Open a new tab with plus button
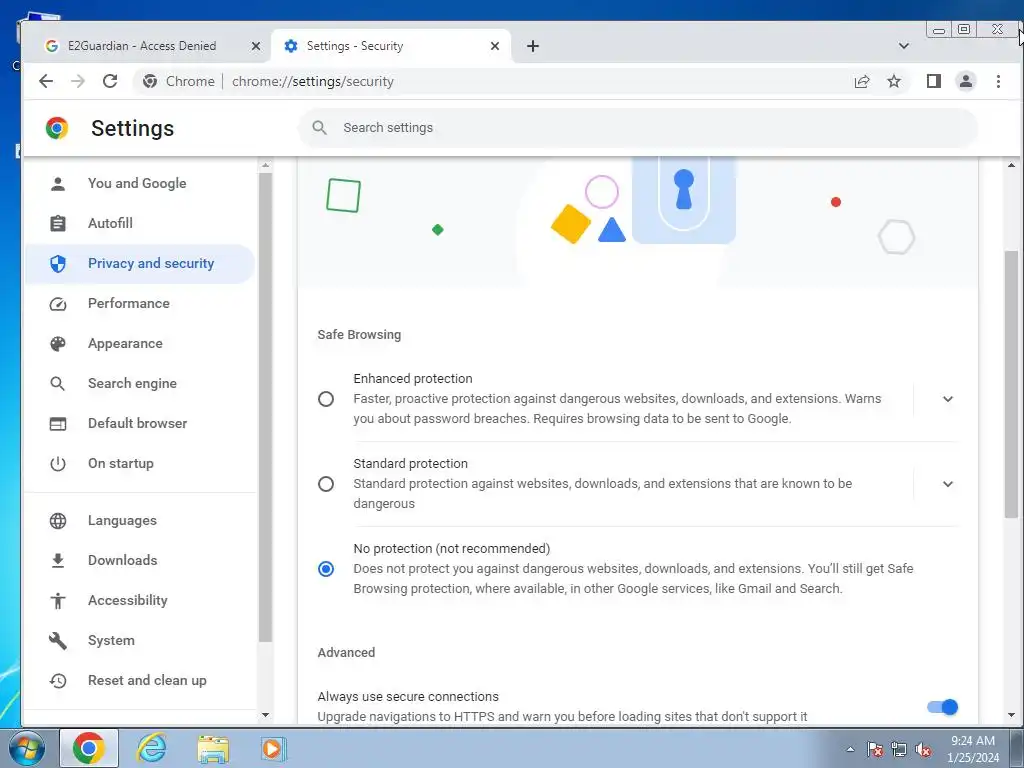Image resolution: width=1024 pixels, height=768 pixels. (x=533, y=46)
